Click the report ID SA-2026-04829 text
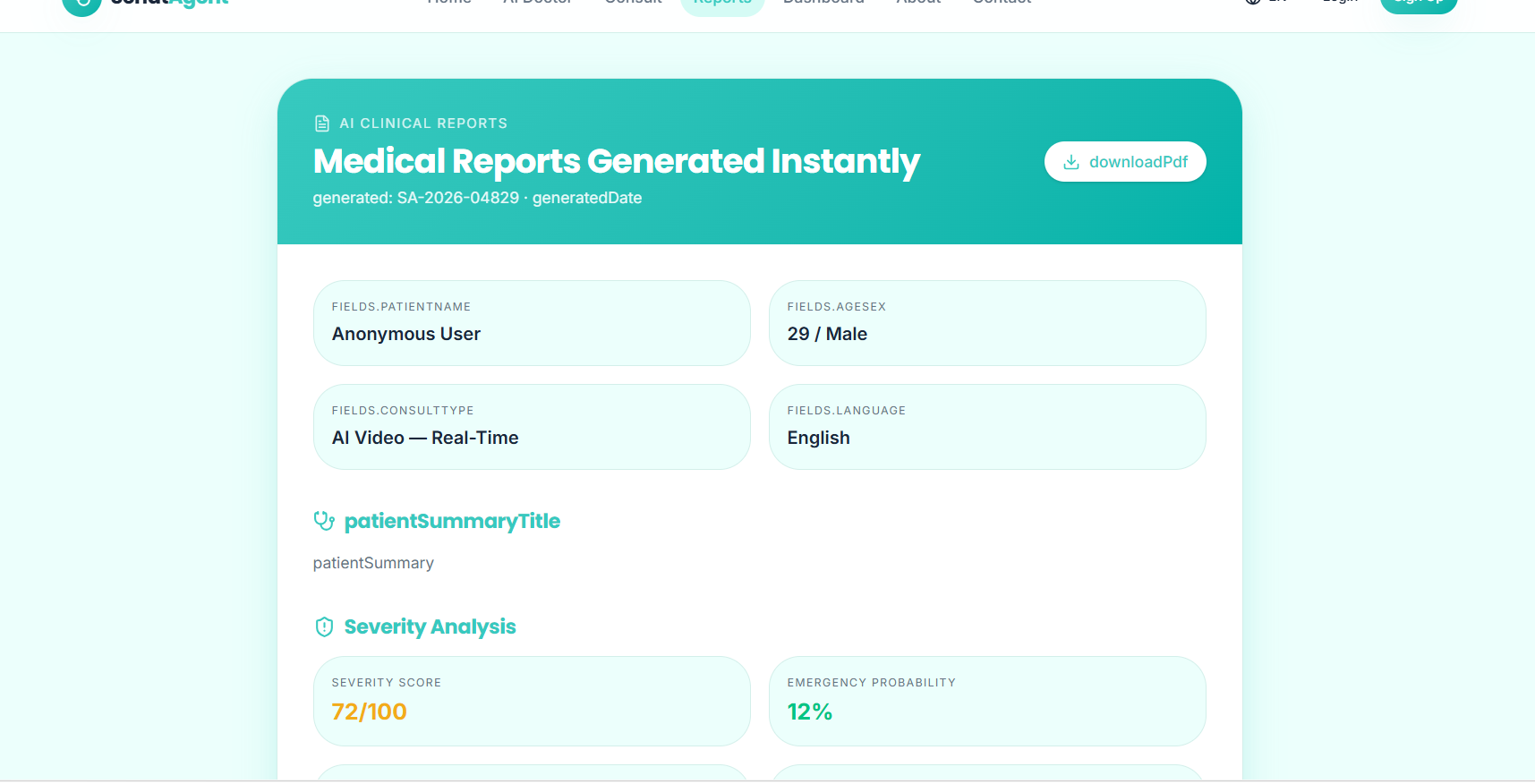Image resolution: width=1535 pixels, height=784 pixels. click(x=458, y=198)
